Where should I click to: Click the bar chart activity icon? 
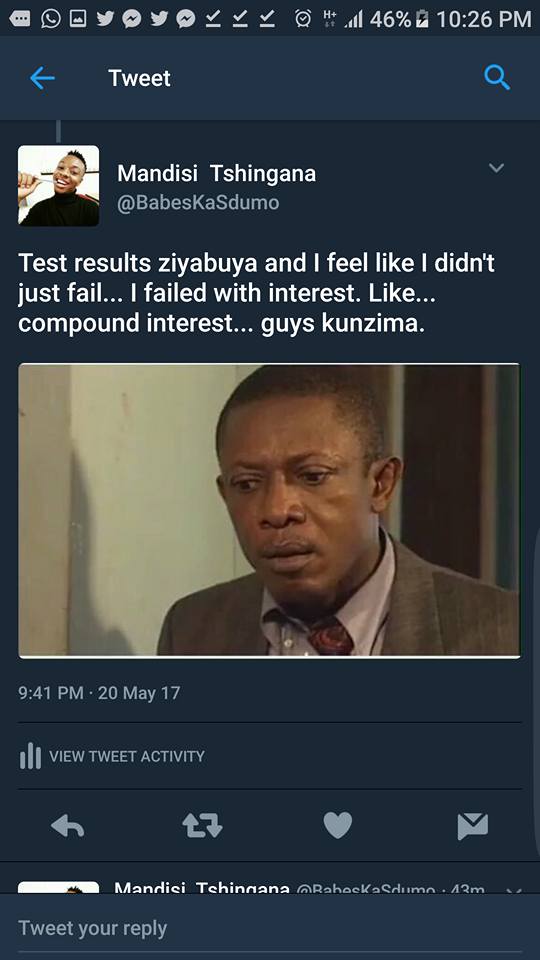pos(30,756)
